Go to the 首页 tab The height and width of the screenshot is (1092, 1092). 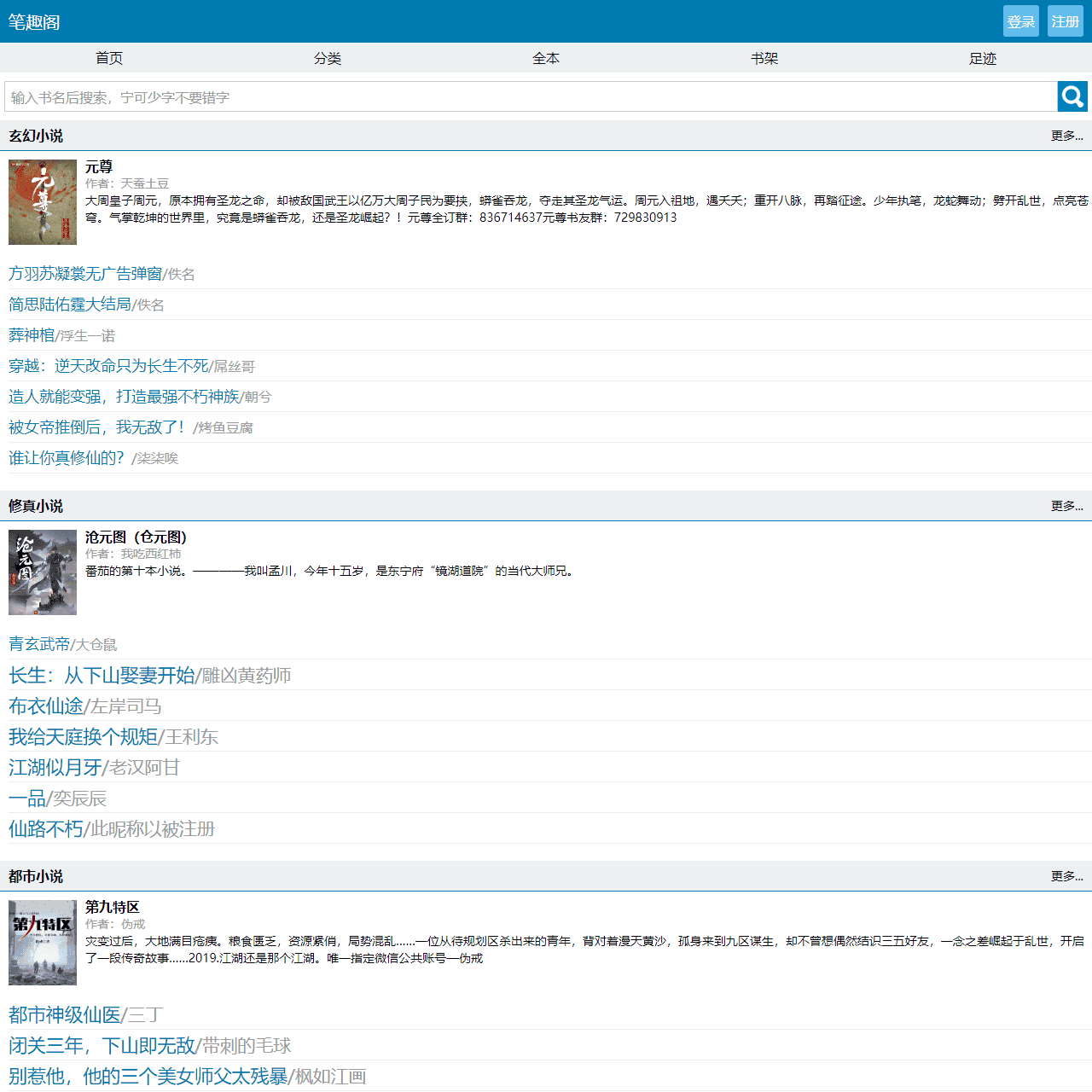click(x=109, y=58)
